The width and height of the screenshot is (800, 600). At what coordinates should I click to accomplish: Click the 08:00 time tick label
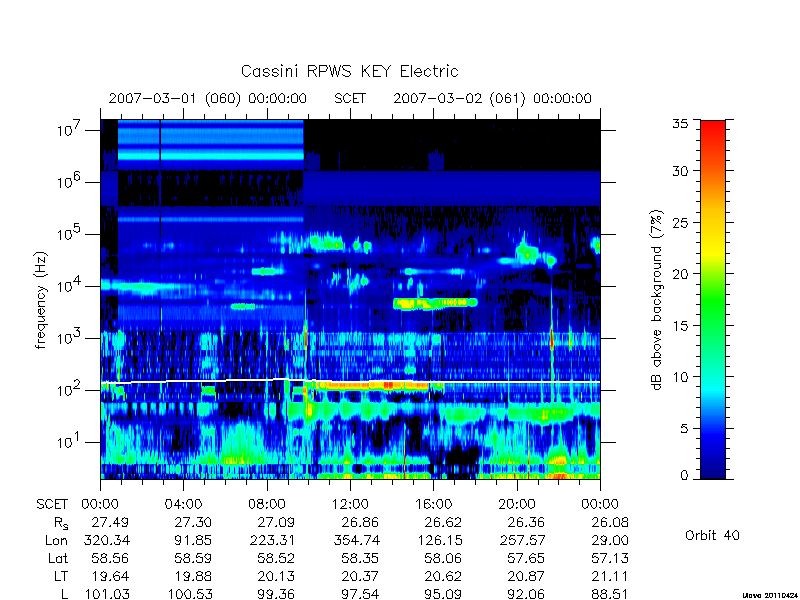click(267, 505)
